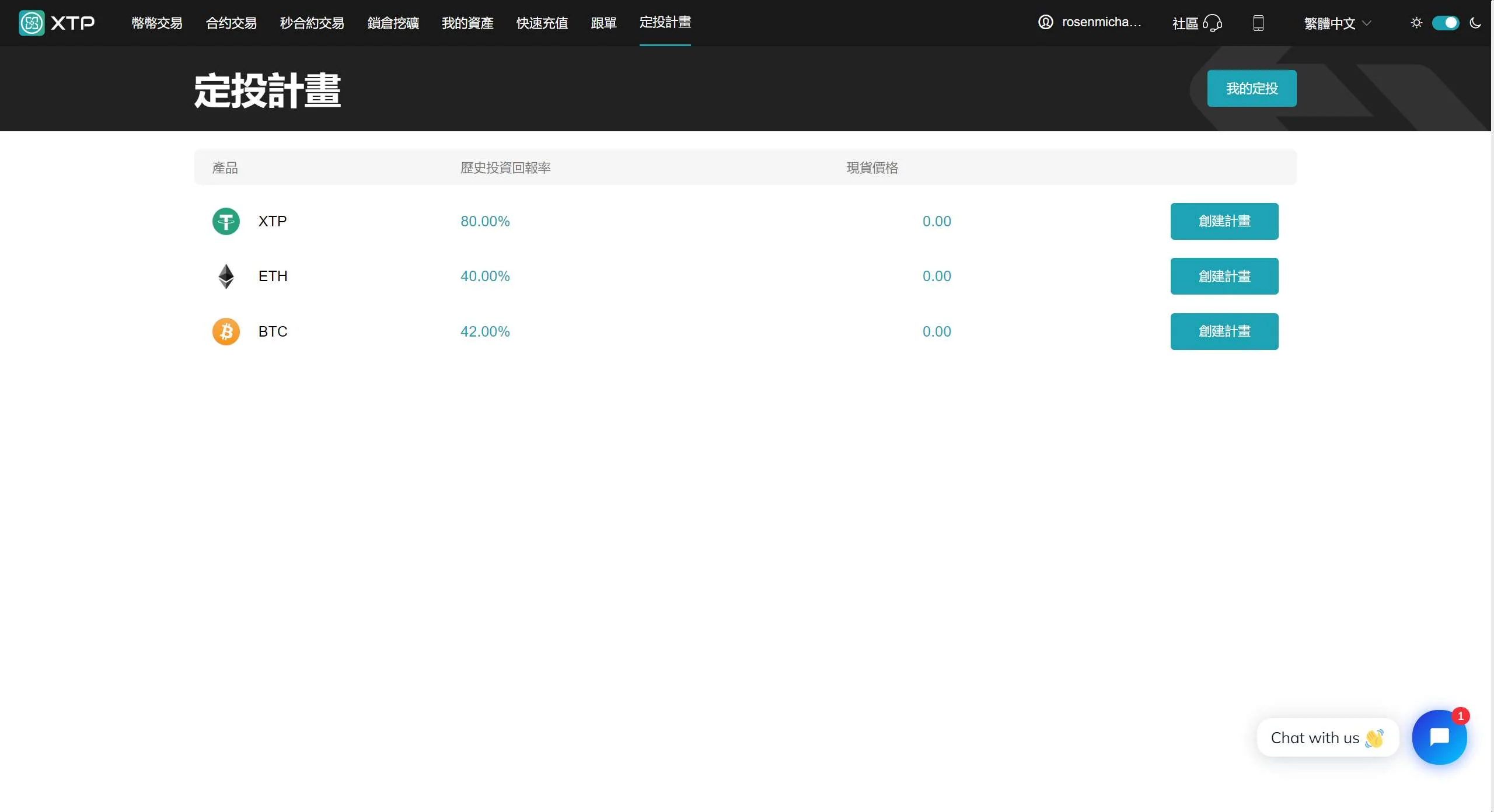Click the XTP Tether coin icon
The height and width of the screenshot is (812, 1494).
point(226,221)
